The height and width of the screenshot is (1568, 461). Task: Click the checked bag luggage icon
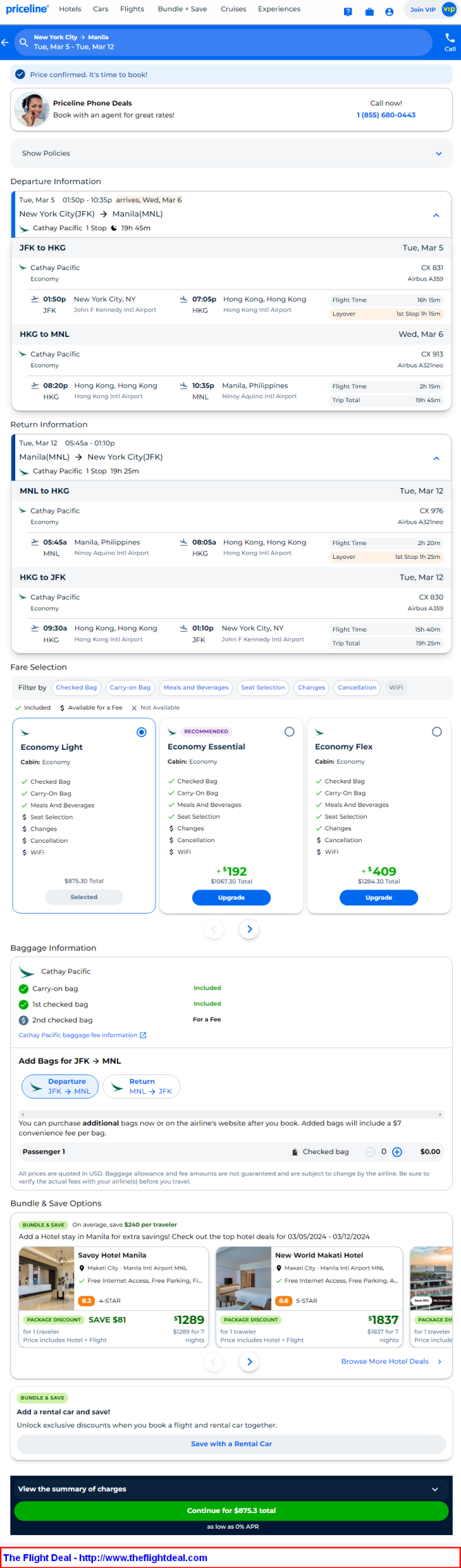pos(295,1151)
